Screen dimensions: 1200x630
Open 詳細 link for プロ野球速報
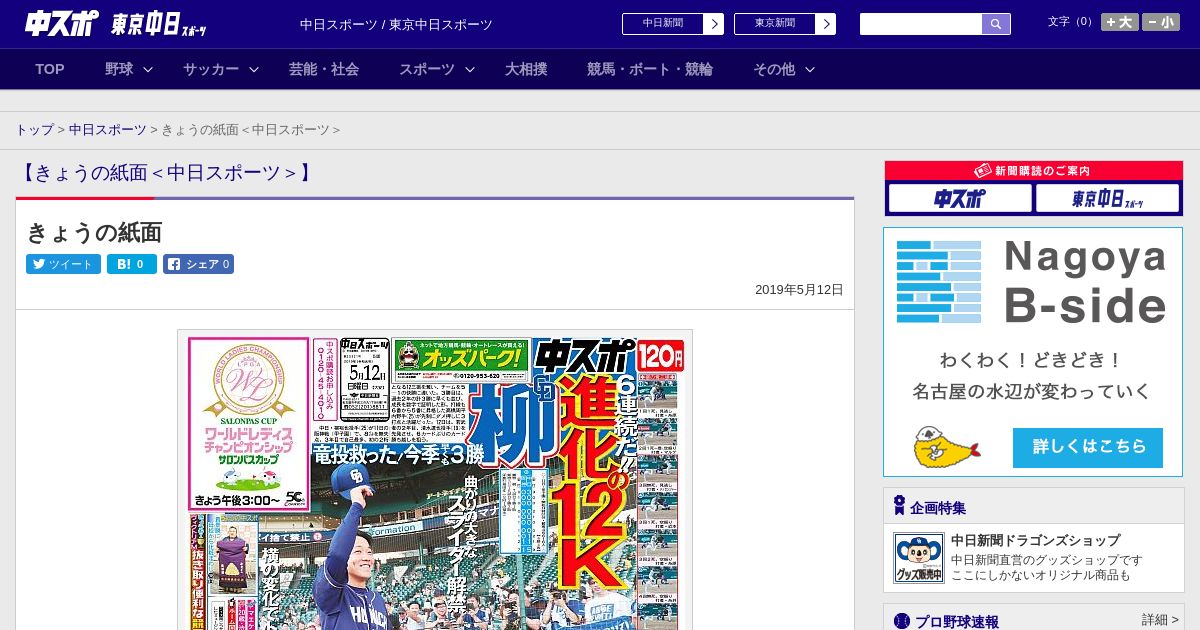[x=1160, y=620]
